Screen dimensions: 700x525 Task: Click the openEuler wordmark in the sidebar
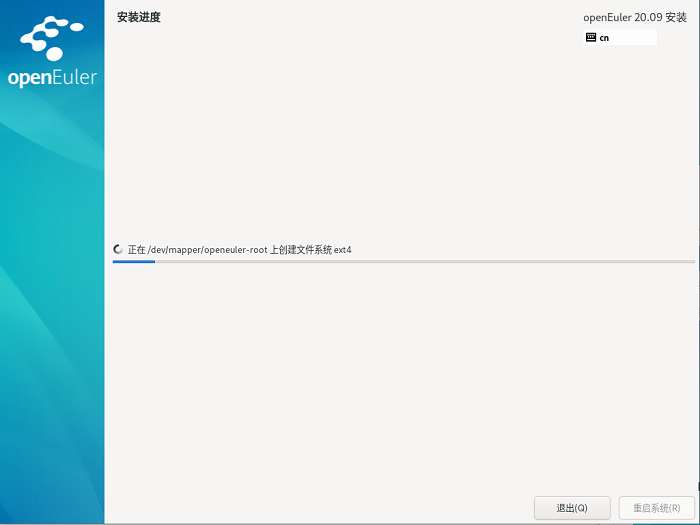(52, 77)
